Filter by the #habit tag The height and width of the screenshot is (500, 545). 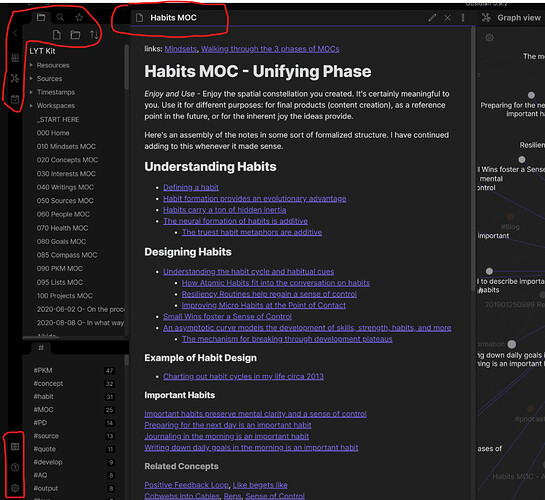point(43,396)
